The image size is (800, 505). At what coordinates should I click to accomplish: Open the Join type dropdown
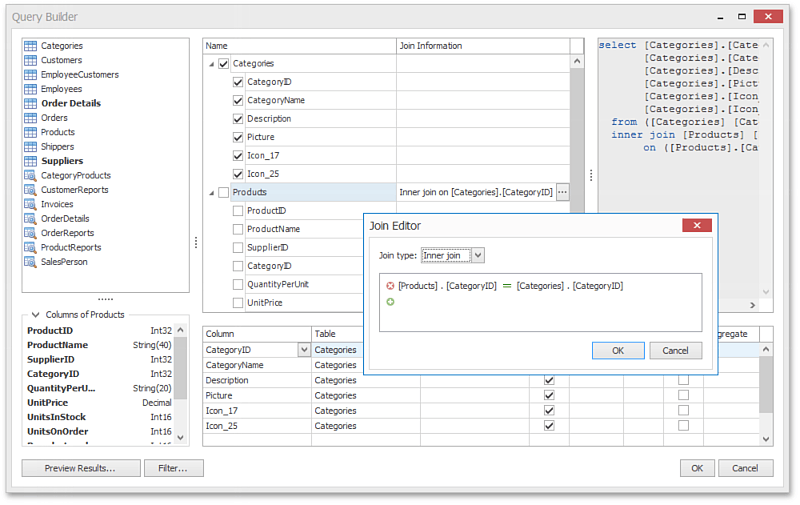pos(478,256)
